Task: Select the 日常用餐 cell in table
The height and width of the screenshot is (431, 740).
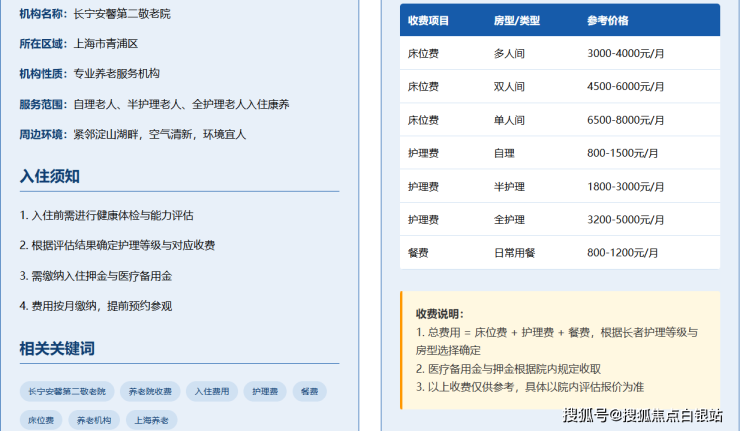Action: click(514, 253)
